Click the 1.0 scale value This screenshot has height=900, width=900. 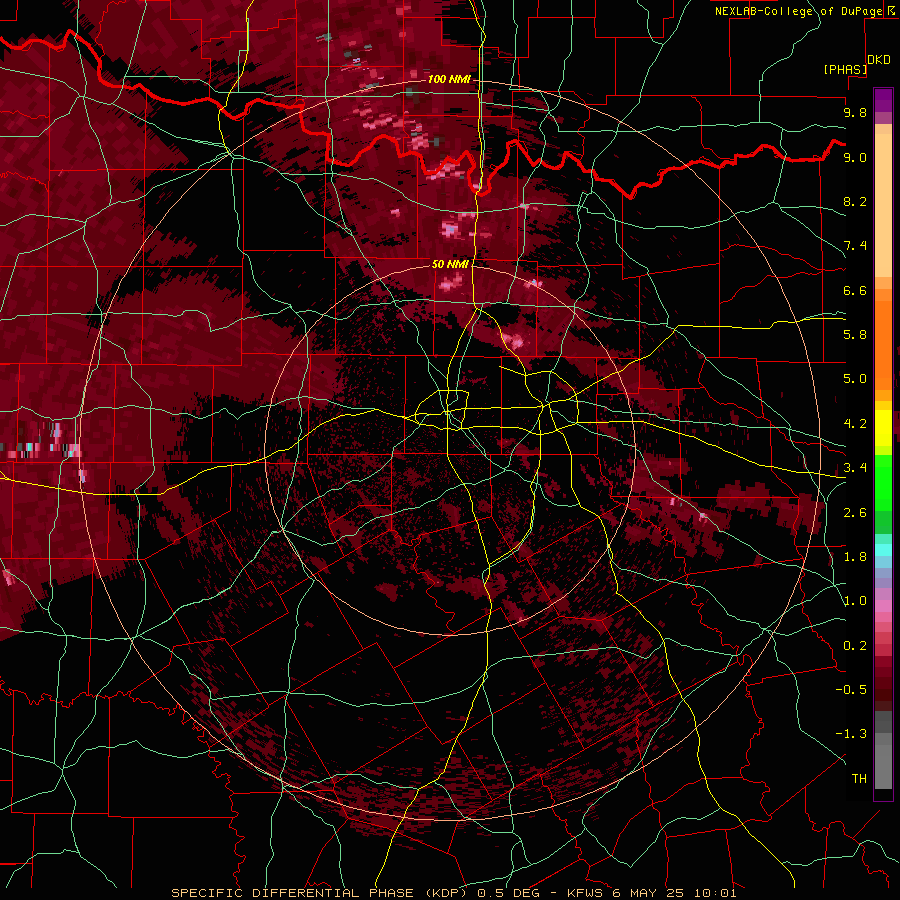[855, 601]
